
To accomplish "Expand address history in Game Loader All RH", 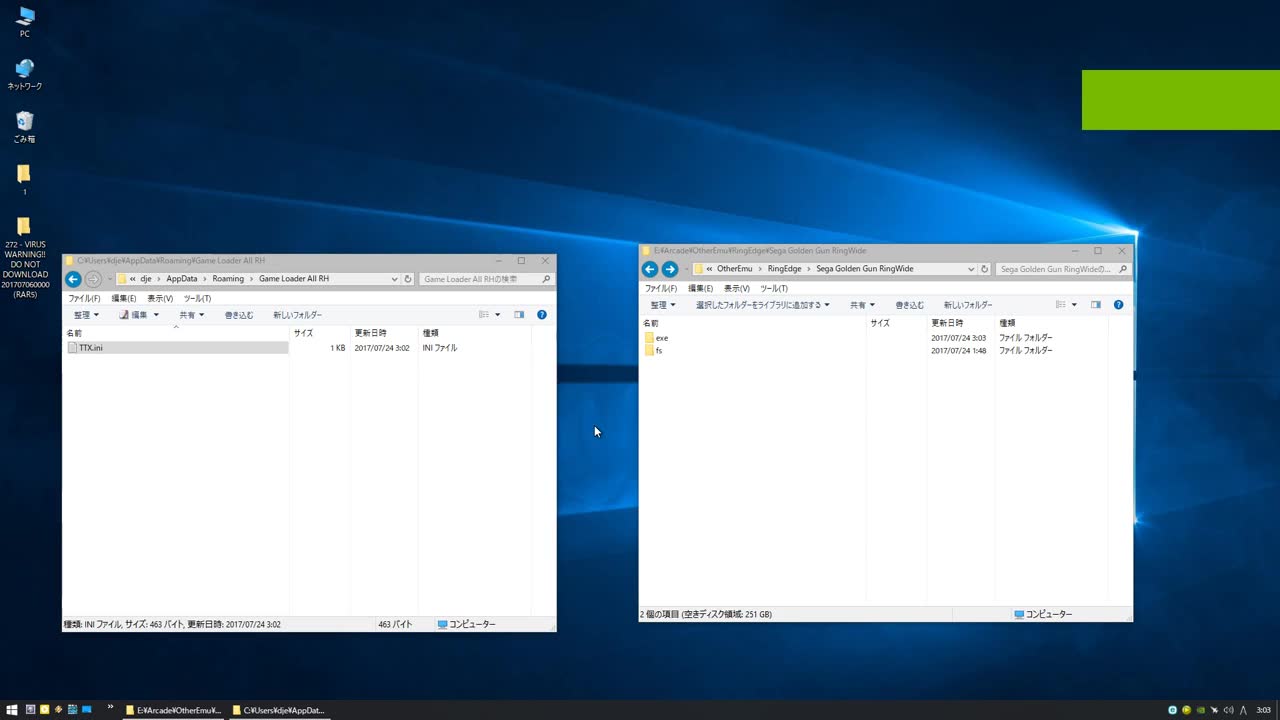I will coord(395,279).
